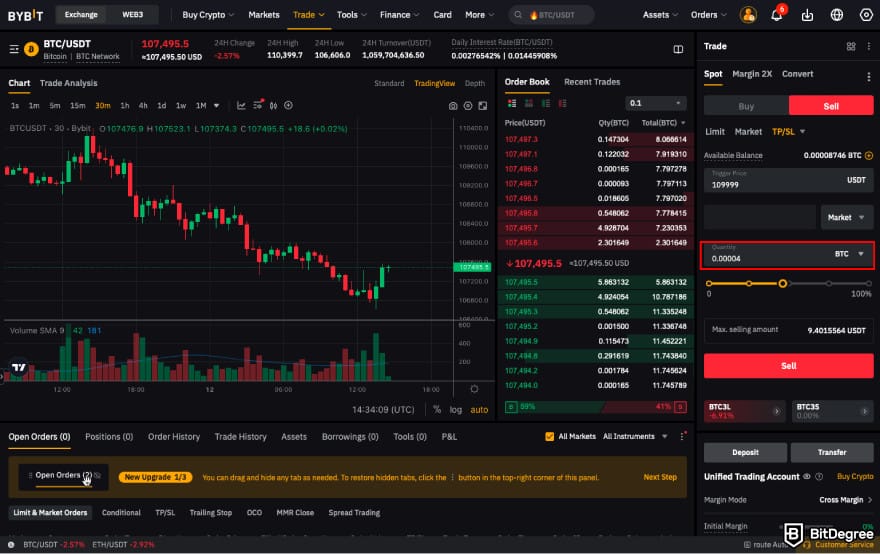Toggle percent scale on the chart
Viewport: 880px width, 554px height.
(x=437, y=410)
